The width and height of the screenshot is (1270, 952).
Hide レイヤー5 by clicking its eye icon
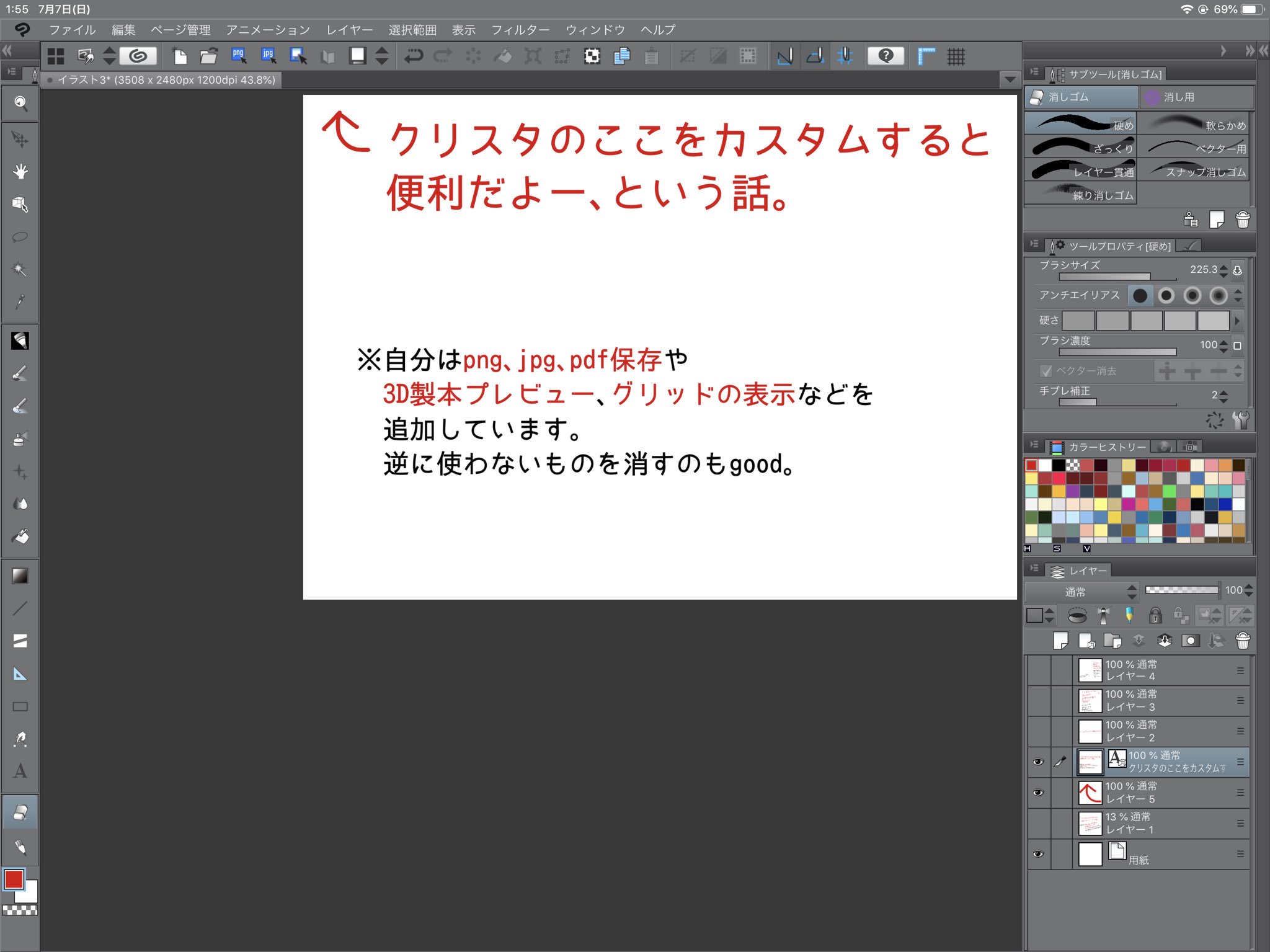(x=1039, y=793)
